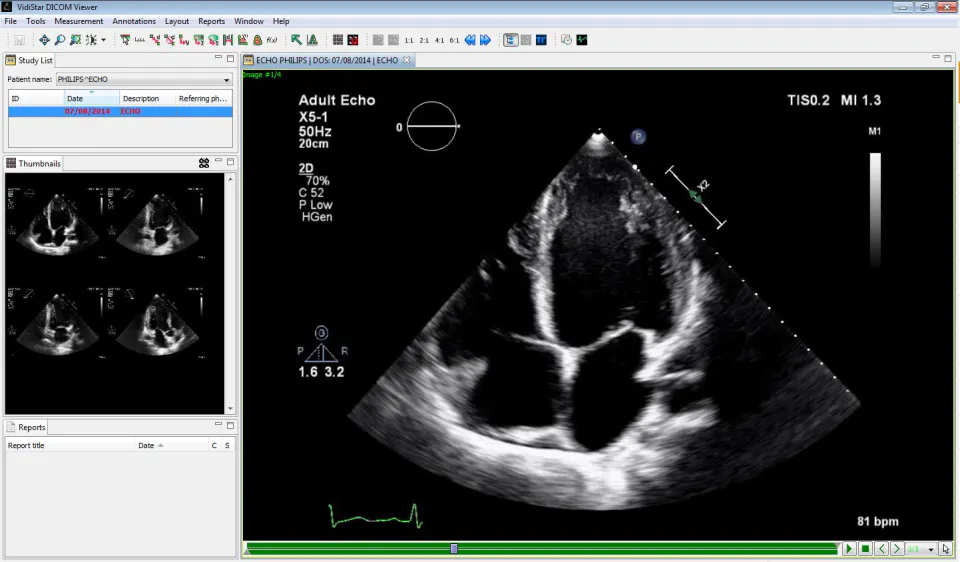Open the File menu
Screen dimensions: 960x562
click(x=10, y=21)
